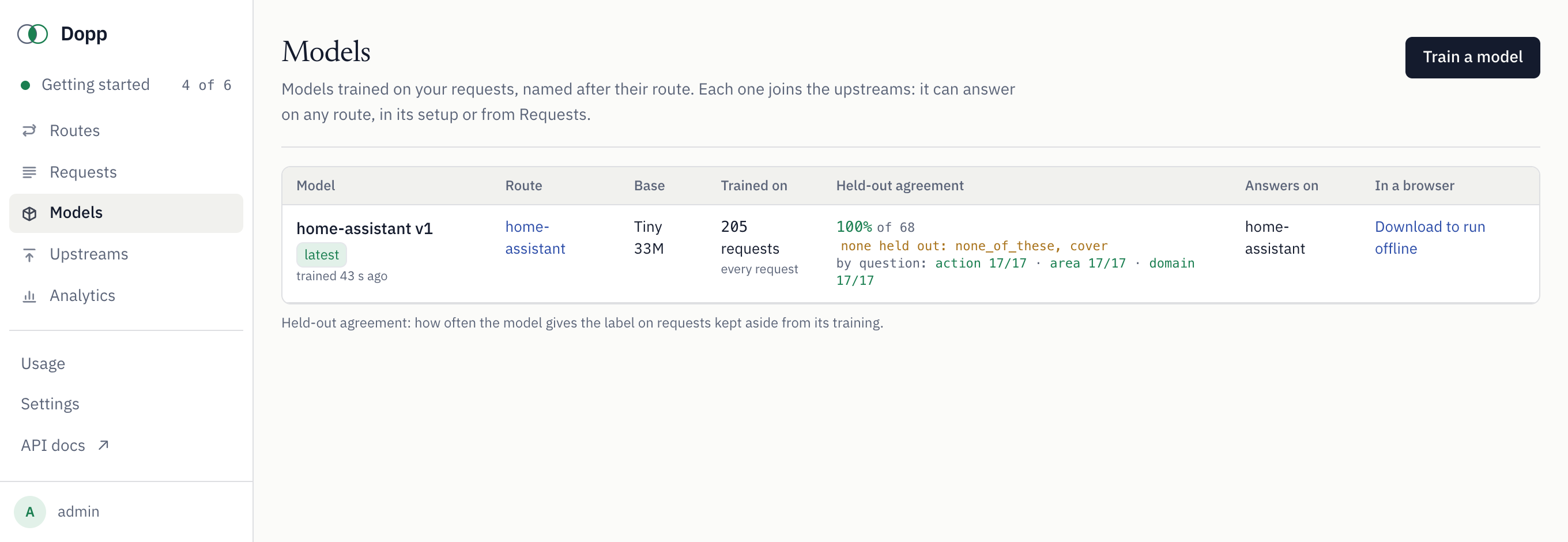
Task: Click the Upstreams upload-arrow icon
Action: tap(29, 254)
